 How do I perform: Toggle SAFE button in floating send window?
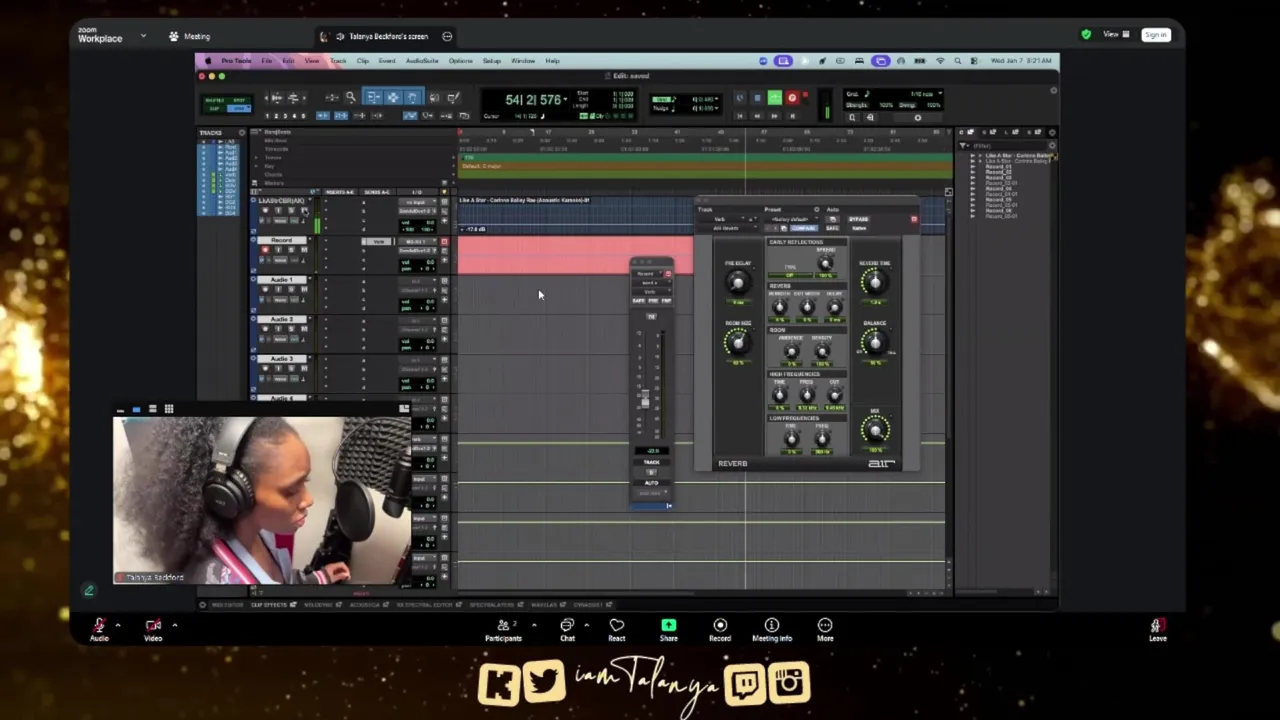click(639, 300)
